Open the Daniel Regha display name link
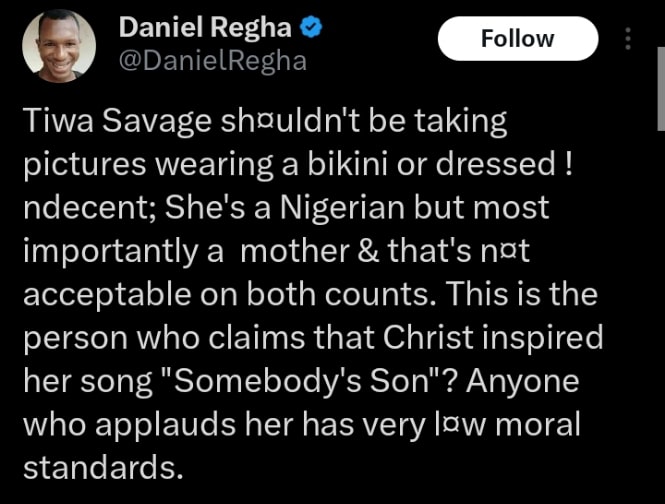Screen dimensions: 665x504 (206, 28)
